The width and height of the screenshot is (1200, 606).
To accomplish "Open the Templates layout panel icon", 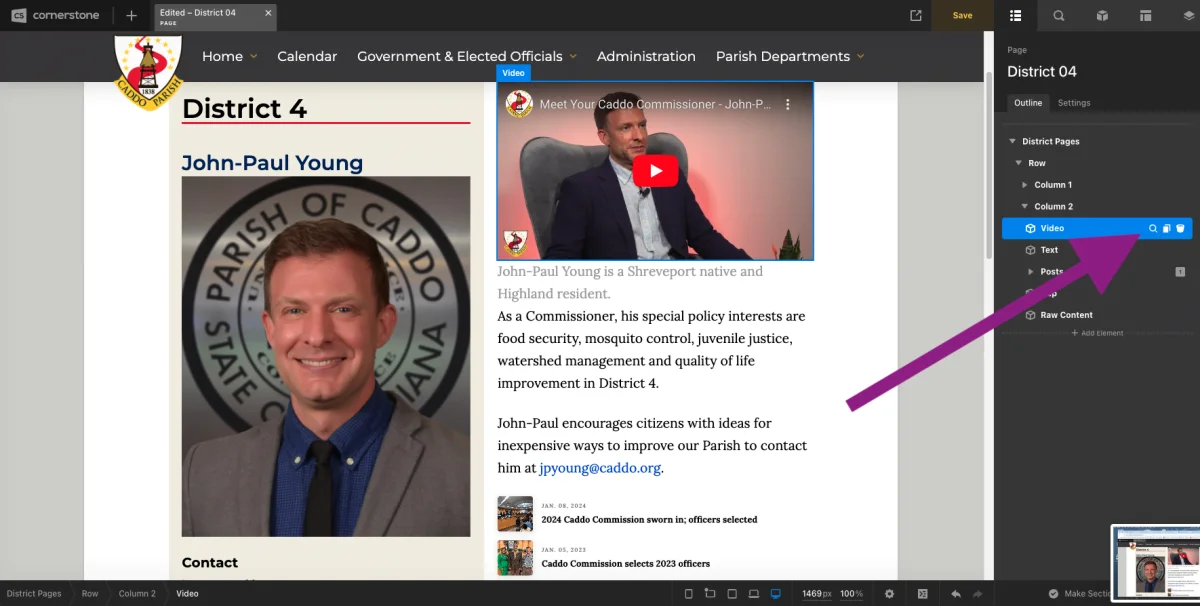I will pyautogui.click(x=1145, y=15).
